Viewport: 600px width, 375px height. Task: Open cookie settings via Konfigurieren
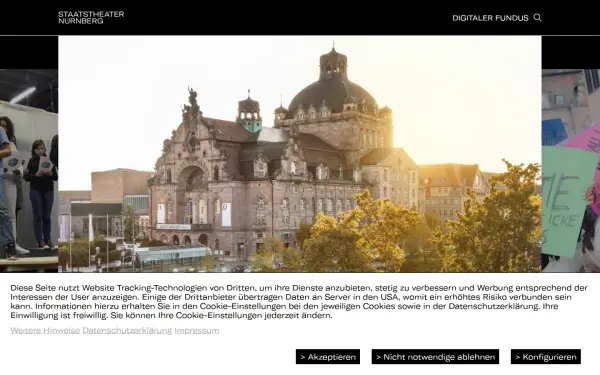546,357
